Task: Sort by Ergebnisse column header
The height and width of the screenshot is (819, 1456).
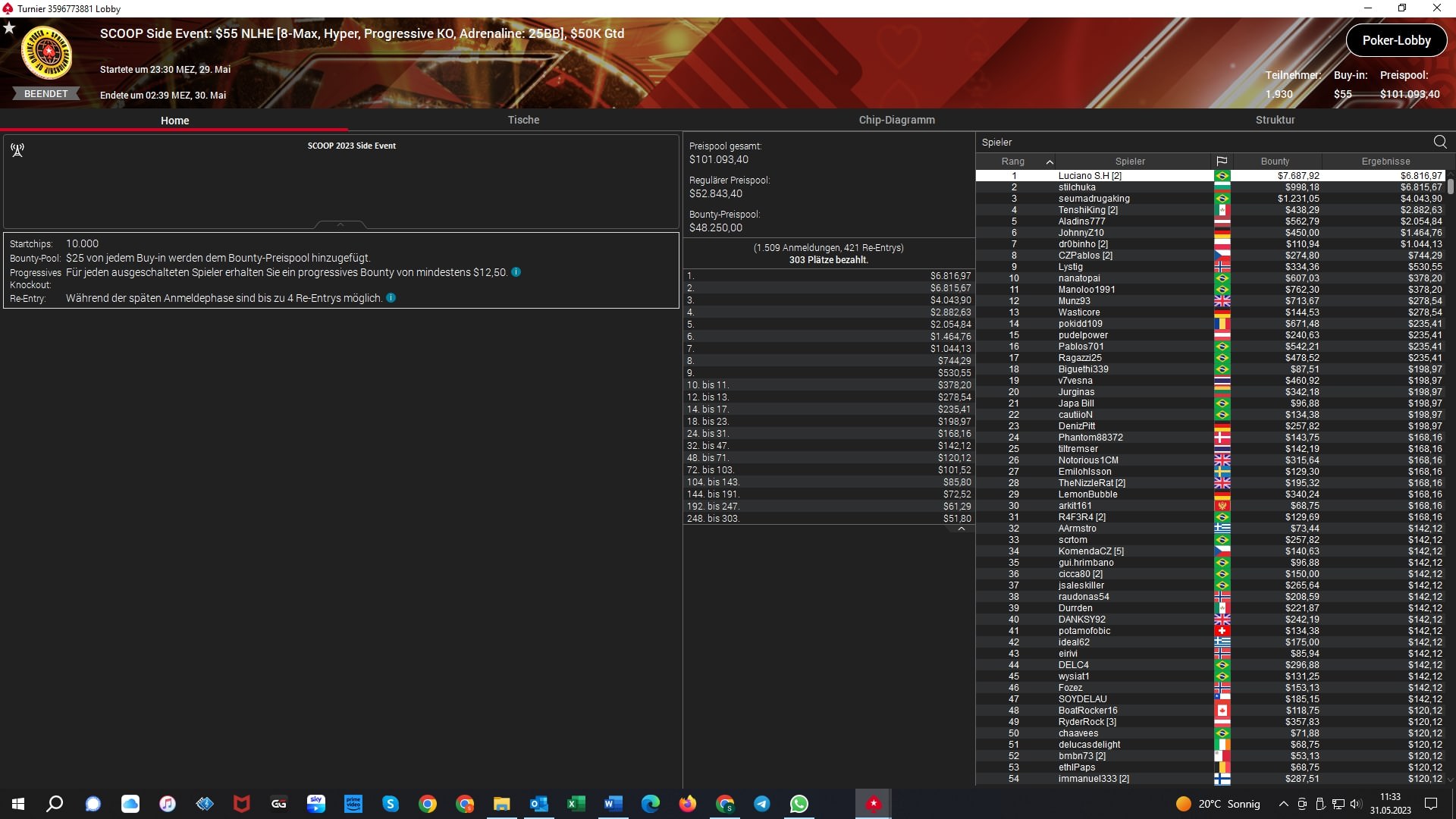Action: (1385, 162)
